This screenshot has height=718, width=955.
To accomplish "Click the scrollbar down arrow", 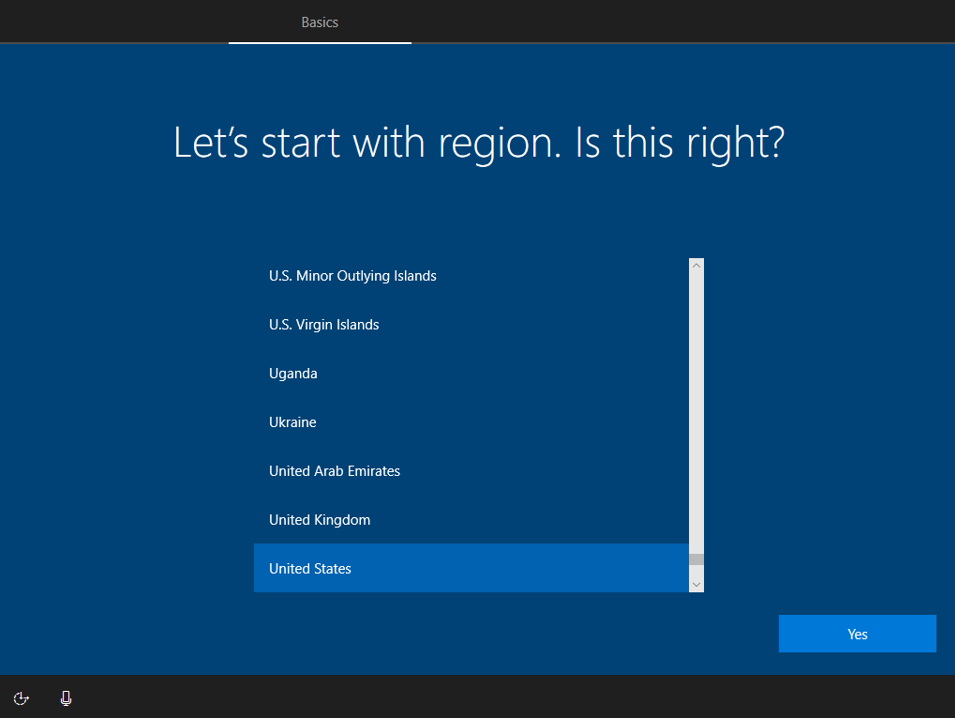I will pyautogui.click(x=697, y=583).
